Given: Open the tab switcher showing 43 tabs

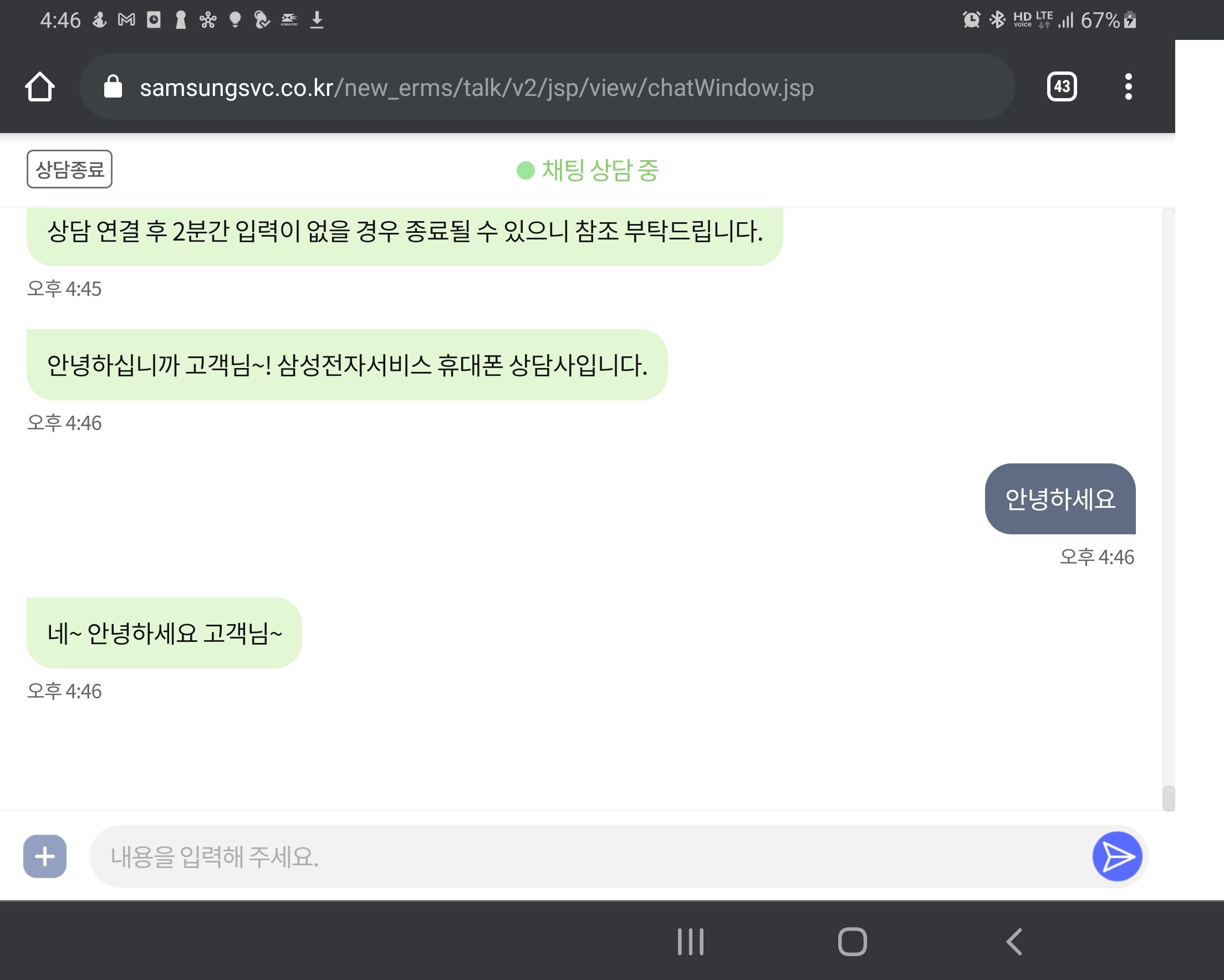Looking at the screenshot, I should [1062, 87].
